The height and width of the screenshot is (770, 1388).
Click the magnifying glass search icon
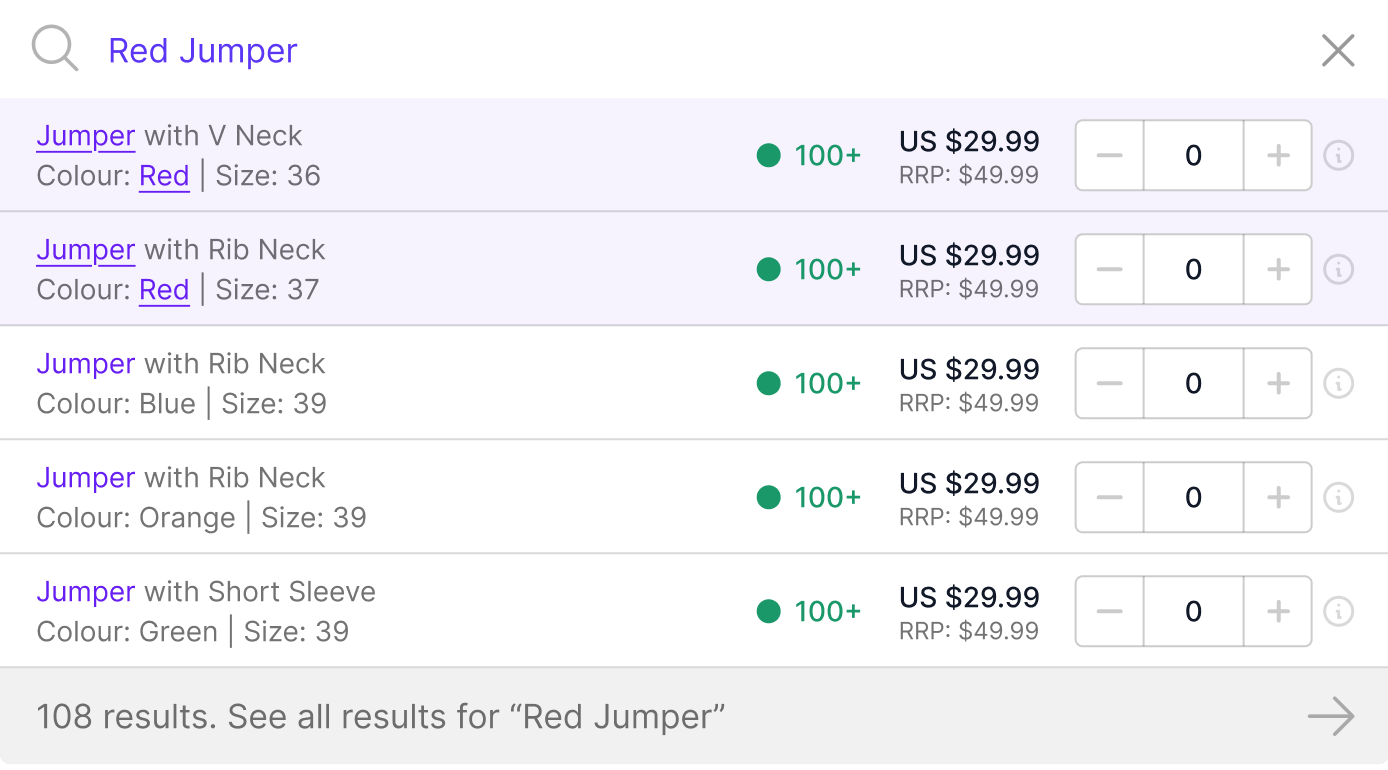pyautogui.click(x=55, y=49)
